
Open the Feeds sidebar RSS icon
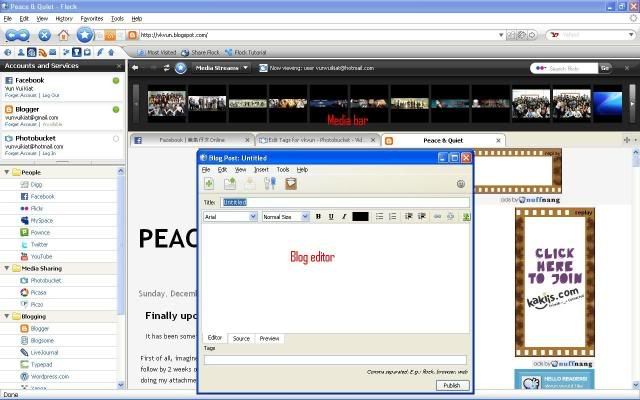(x=42, y=52)
